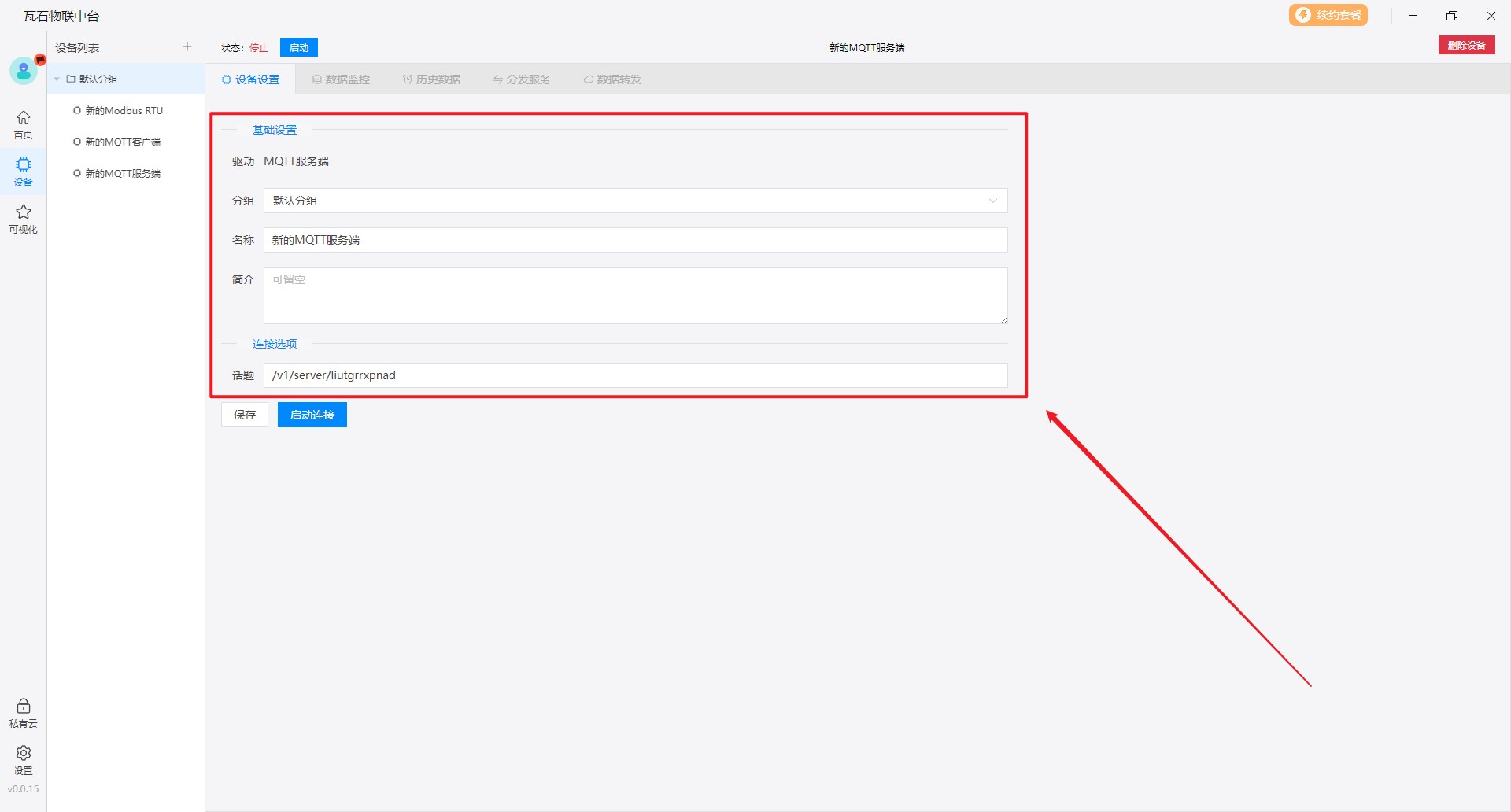
Task: Click the 续约套餐 renewal badge
Action: tap(1328, 16)
